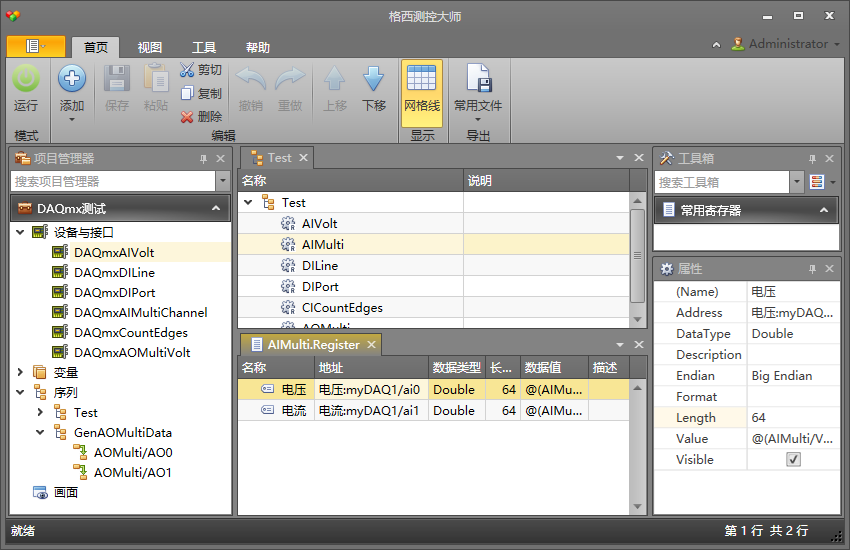
Task: Click the toolbox view mode icon
Action: pos(817,182)
